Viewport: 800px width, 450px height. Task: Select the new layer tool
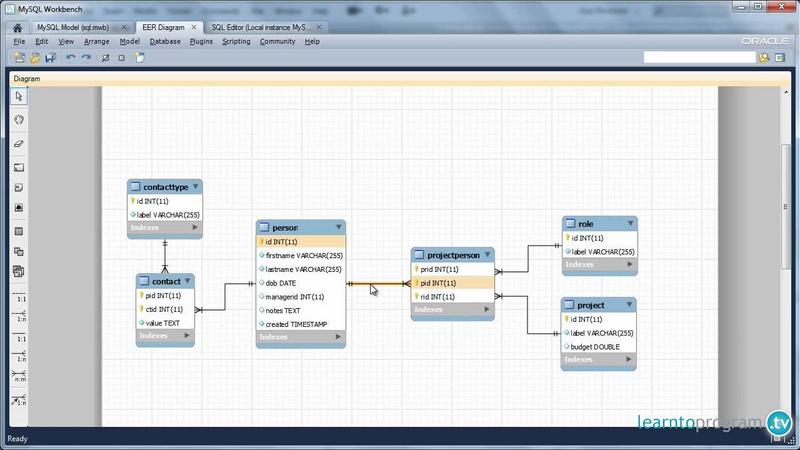coord(19,167)
